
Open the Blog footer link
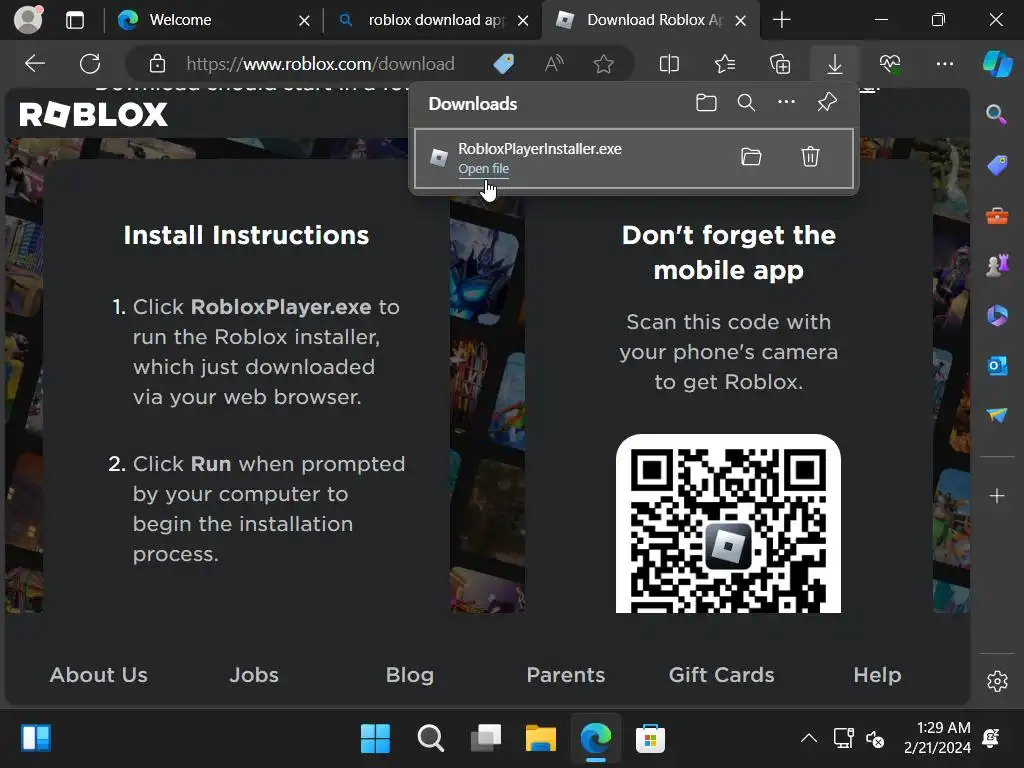click(409, 675)
